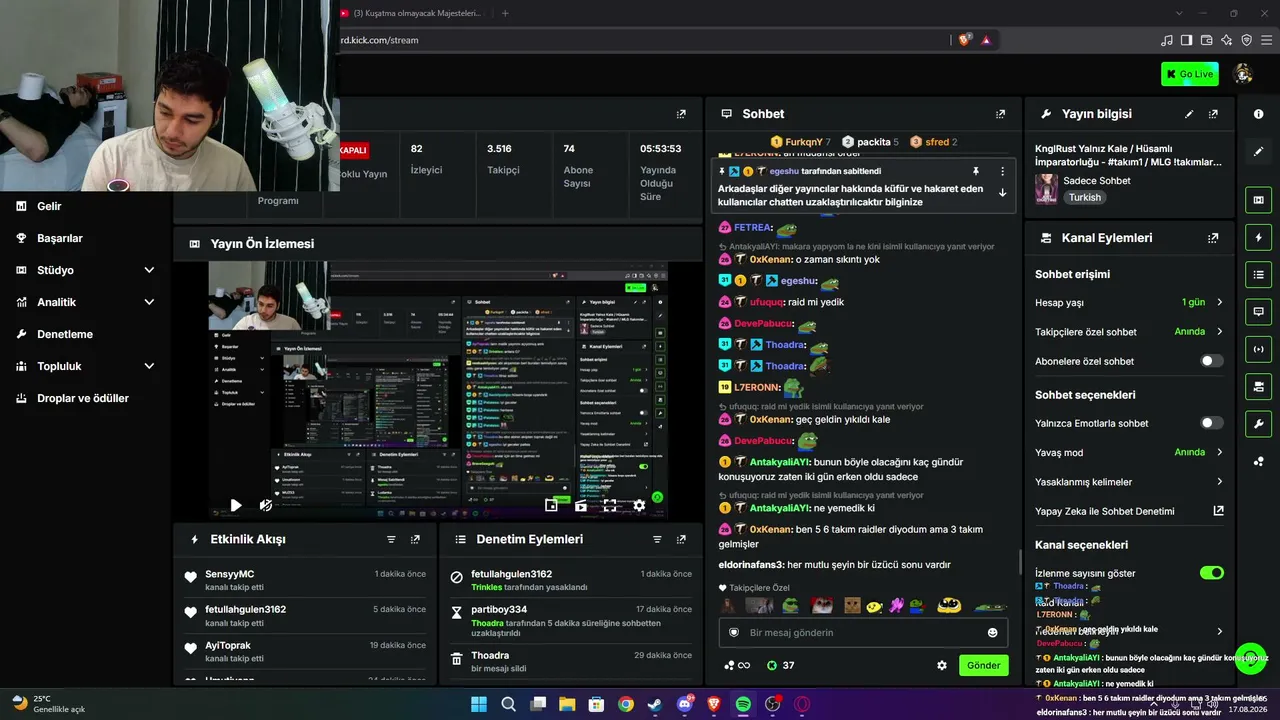Screen dimensions: 1280x720
Task: Pop out the Etkinlik Akışı panel
Action: 415,539
